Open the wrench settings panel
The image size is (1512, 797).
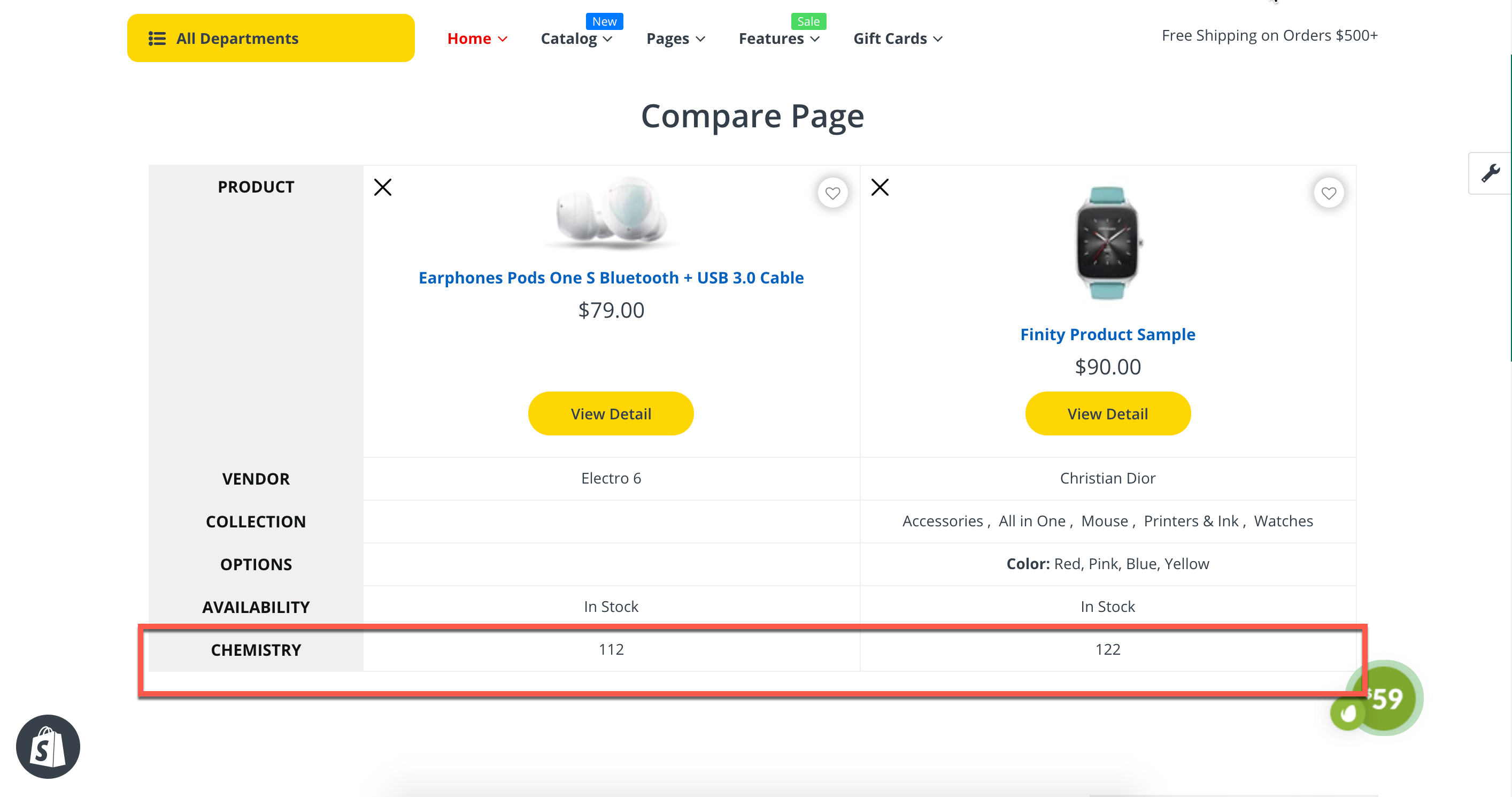pos(1490,173)
